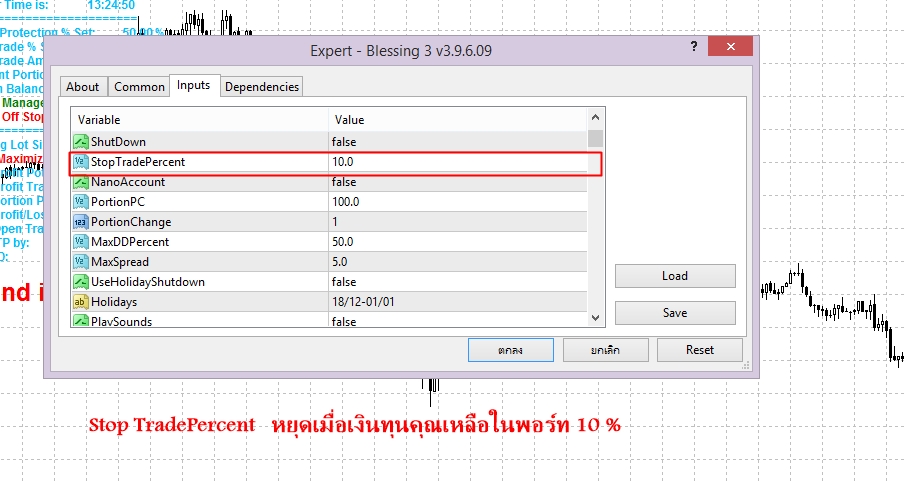Select the MaxDDPercent value 50.0
The width and height of the screenshot is (904, 482).
click(342, 242)
